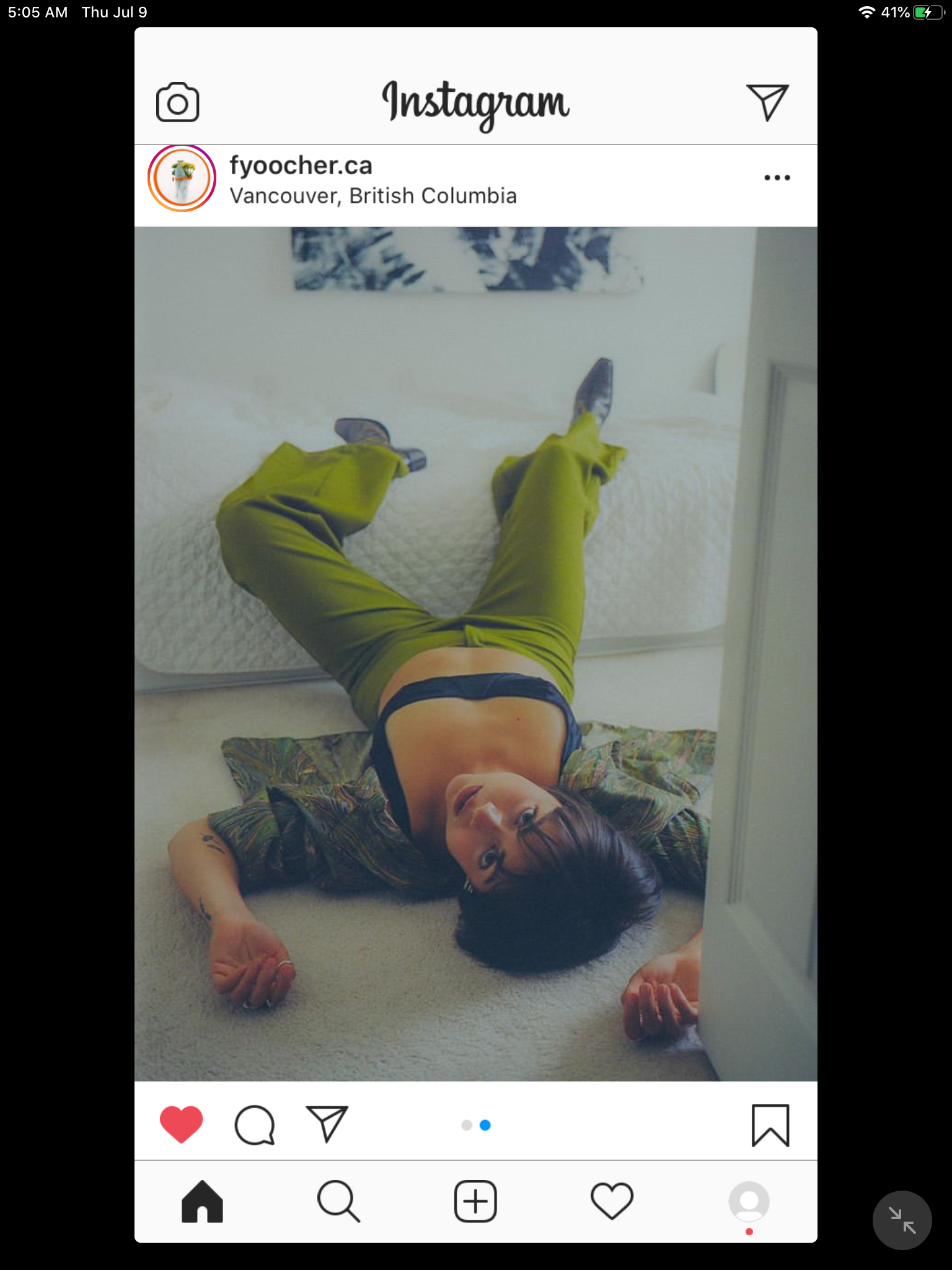Tap the Instagram logo title
The height and width of the screenshot is (1270, 952).
tap(475, 103)
